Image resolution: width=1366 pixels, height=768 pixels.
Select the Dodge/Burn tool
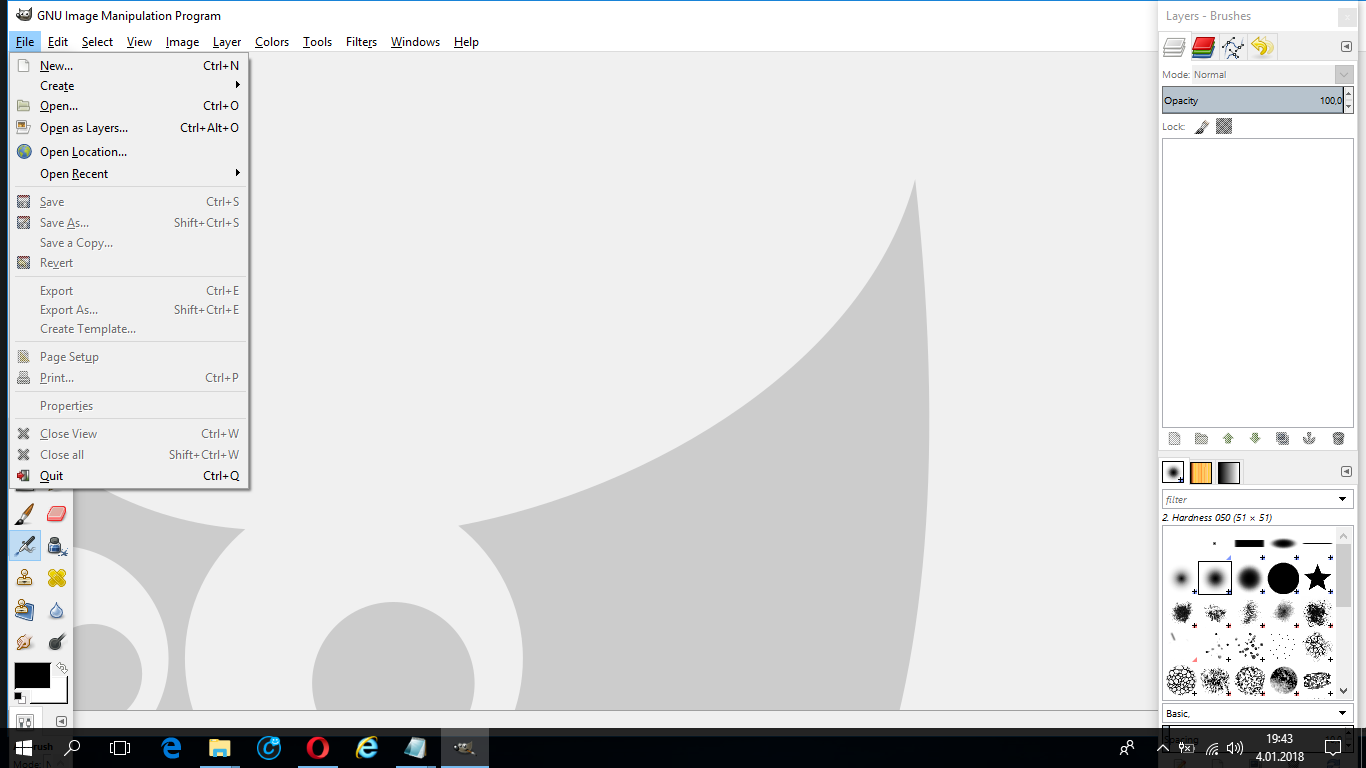(x=56, y=642)
